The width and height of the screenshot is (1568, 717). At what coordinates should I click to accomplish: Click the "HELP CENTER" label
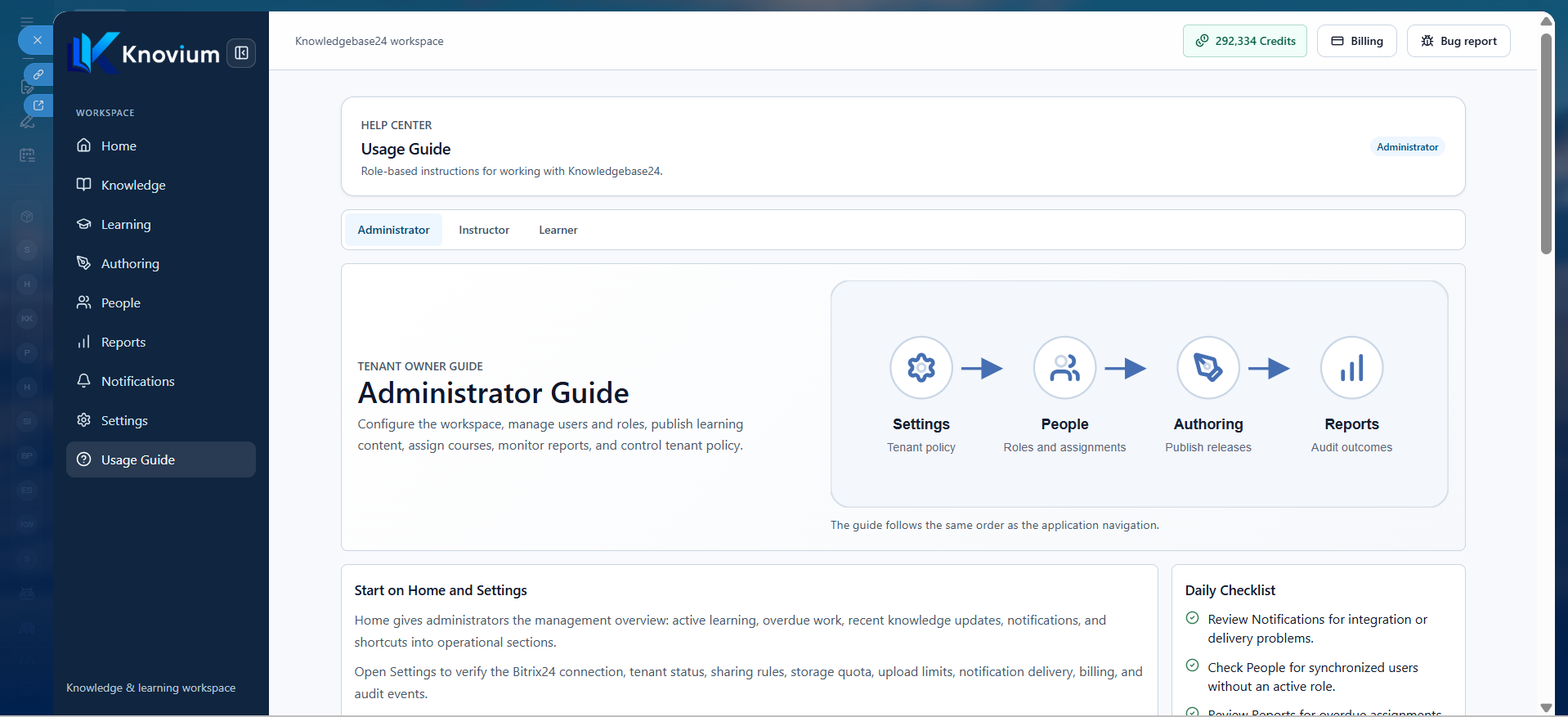[x=396, y=125]
